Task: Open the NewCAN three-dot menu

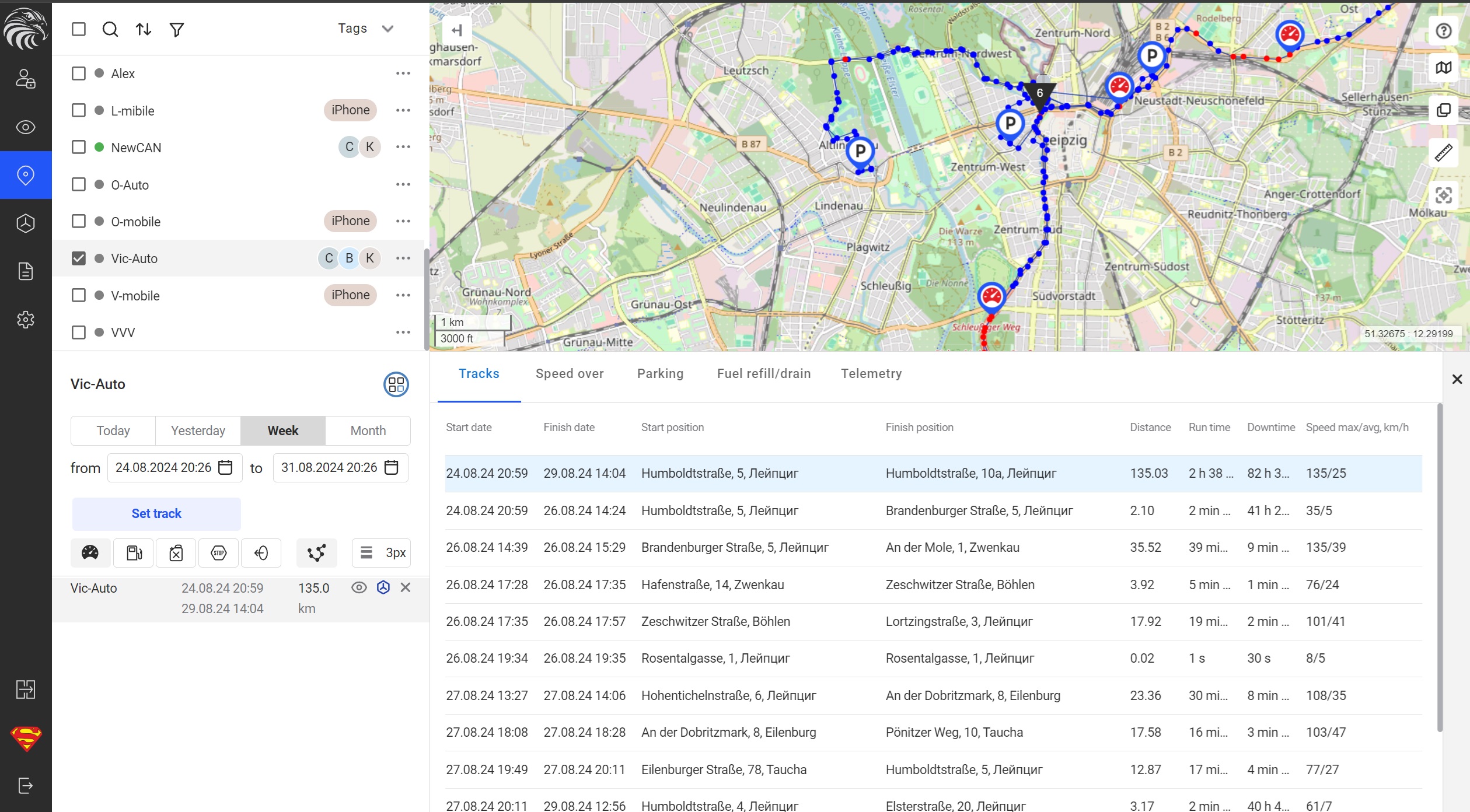Action: [403, 147]
